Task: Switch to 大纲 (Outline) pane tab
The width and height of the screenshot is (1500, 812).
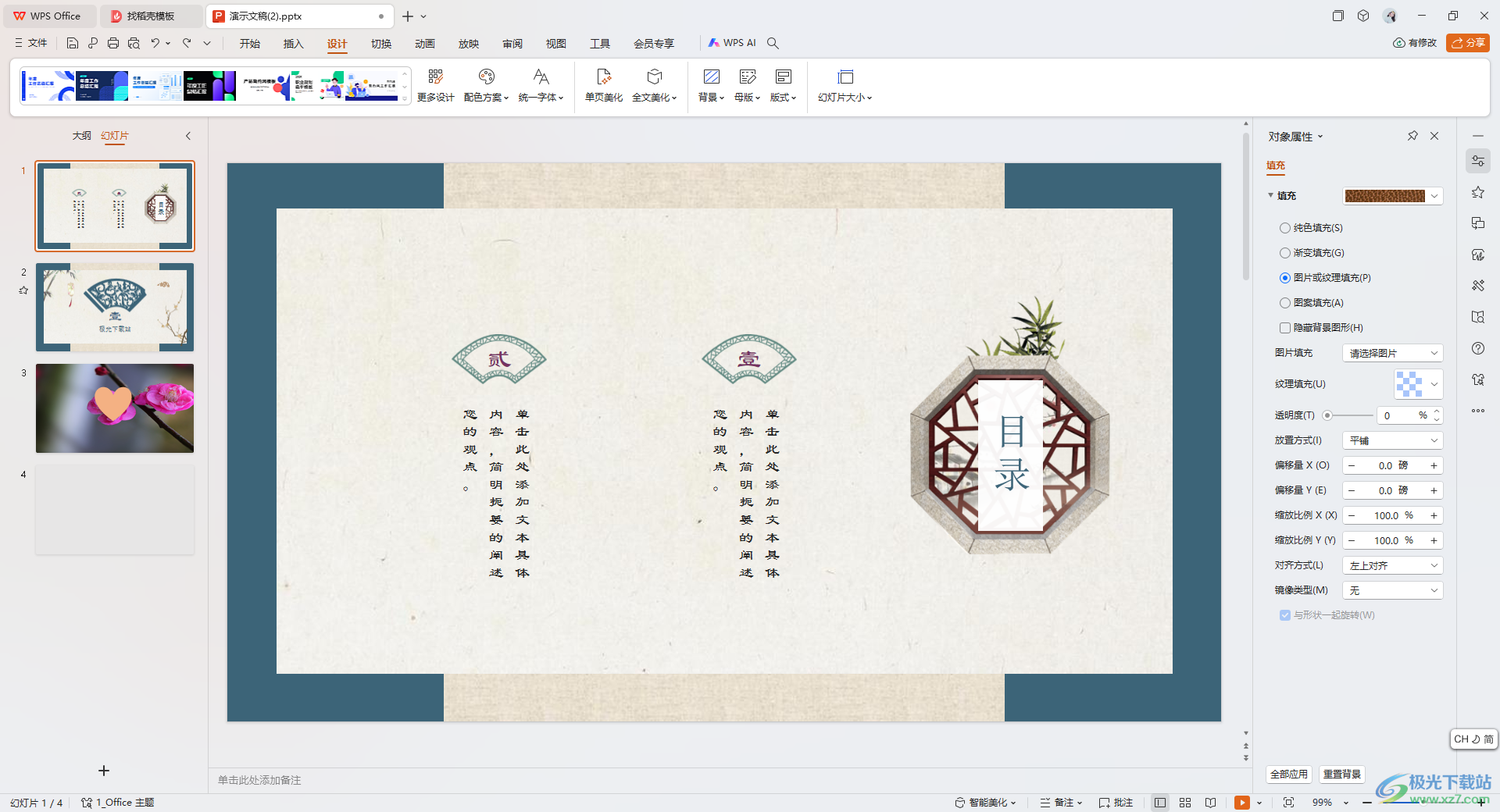Action: (82, 136)
